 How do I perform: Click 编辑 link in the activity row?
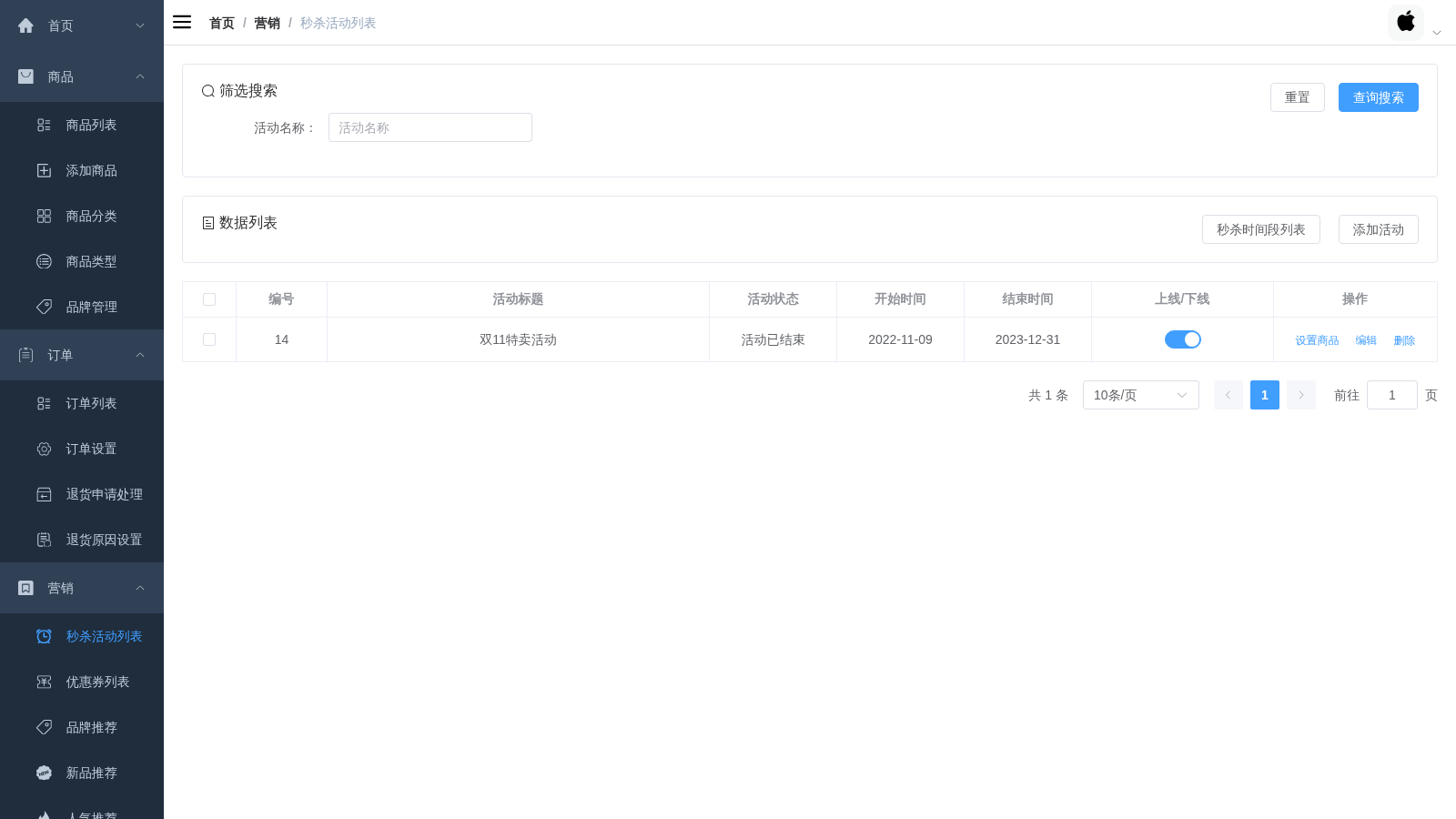[1366, 340]
